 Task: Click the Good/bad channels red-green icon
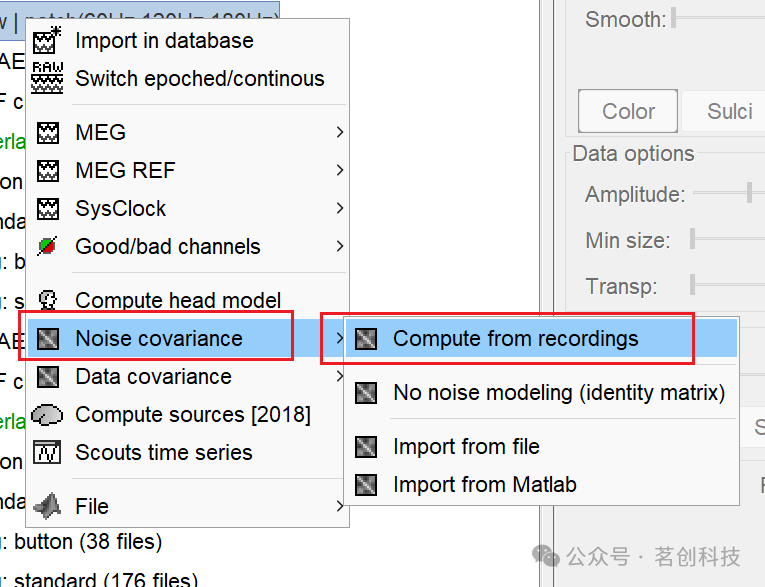pos(47,246)
